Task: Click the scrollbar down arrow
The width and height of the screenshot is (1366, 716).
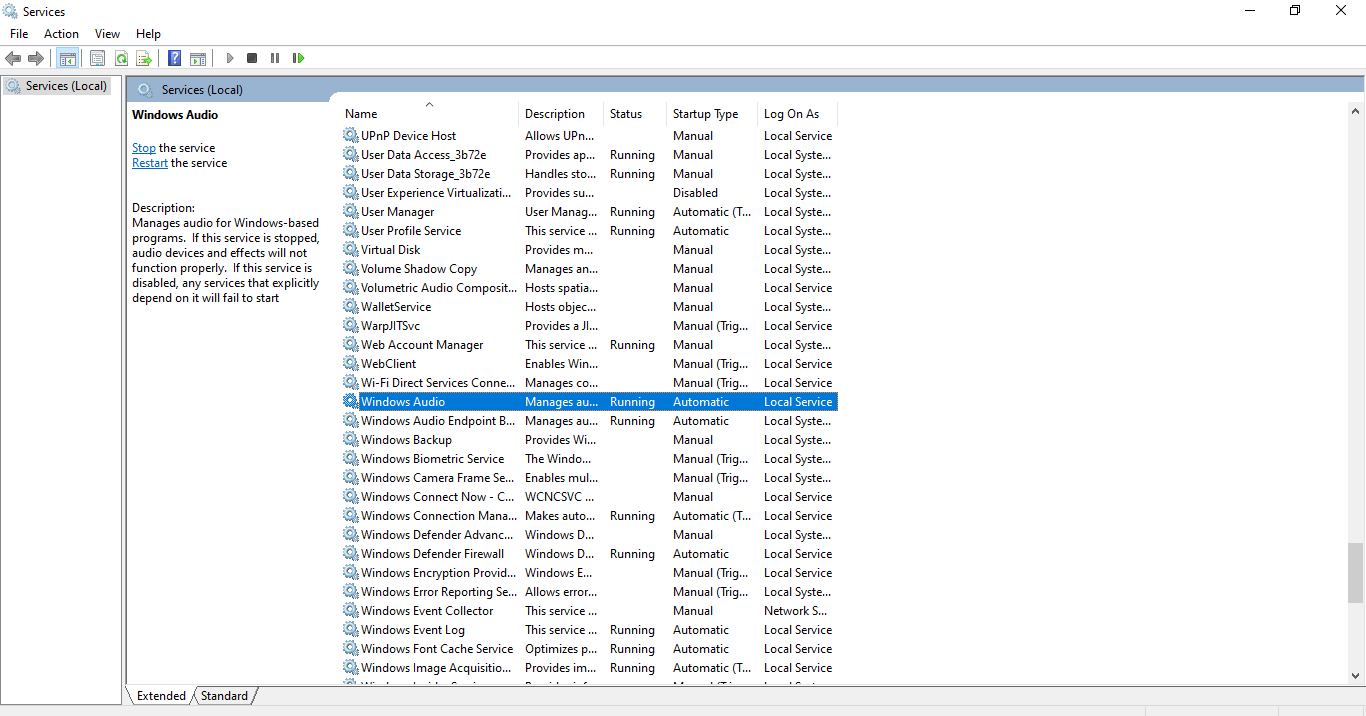Action: tap(1355, 676)
